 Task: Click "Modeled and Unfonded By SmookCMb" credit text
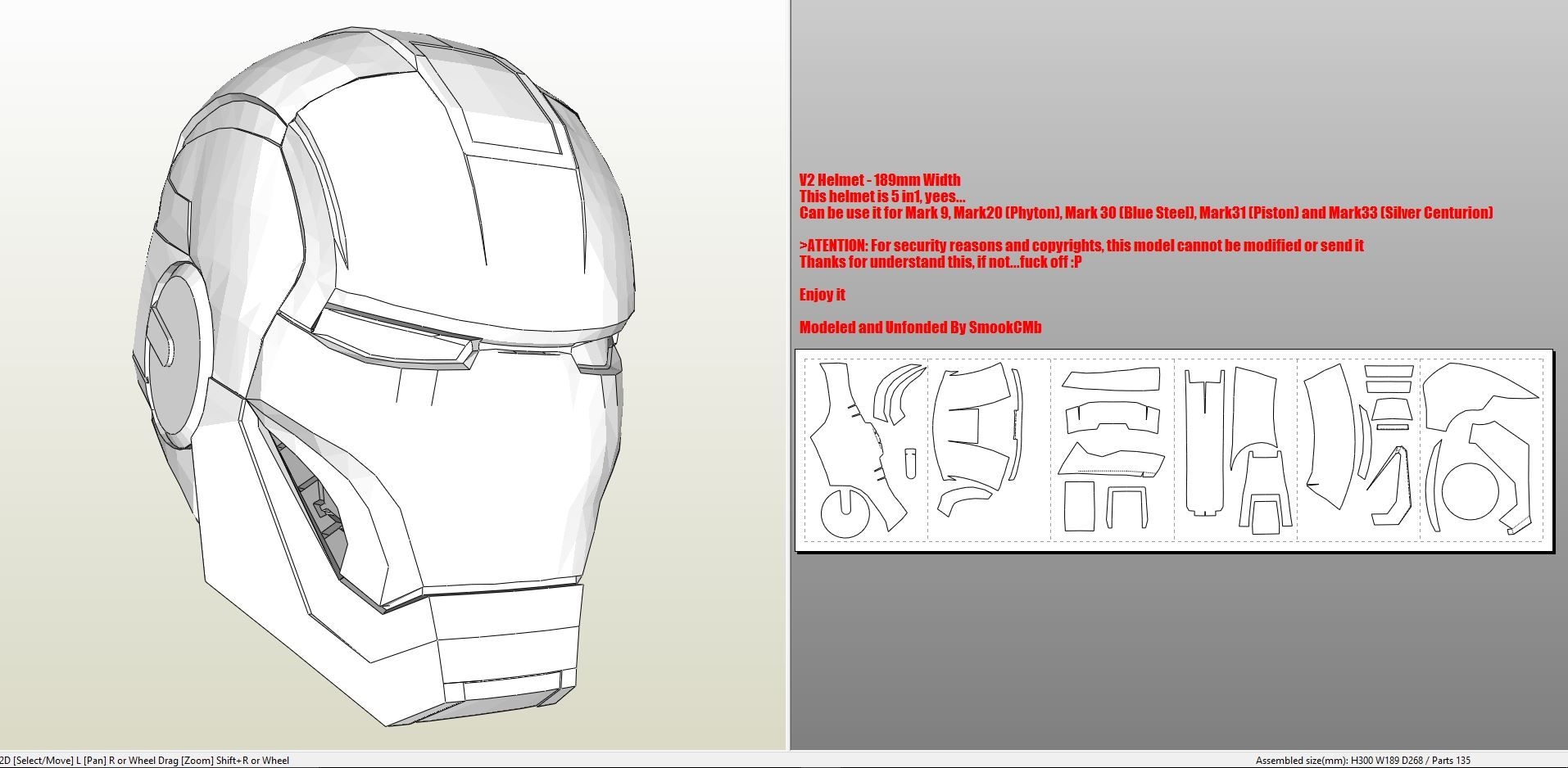[920, 328]
